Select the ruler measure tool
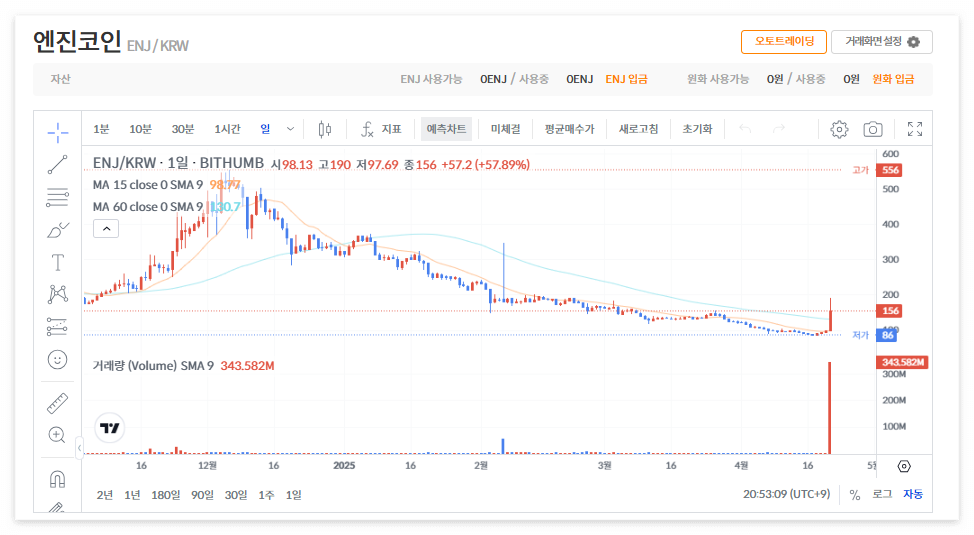 [x=58, y=403]
